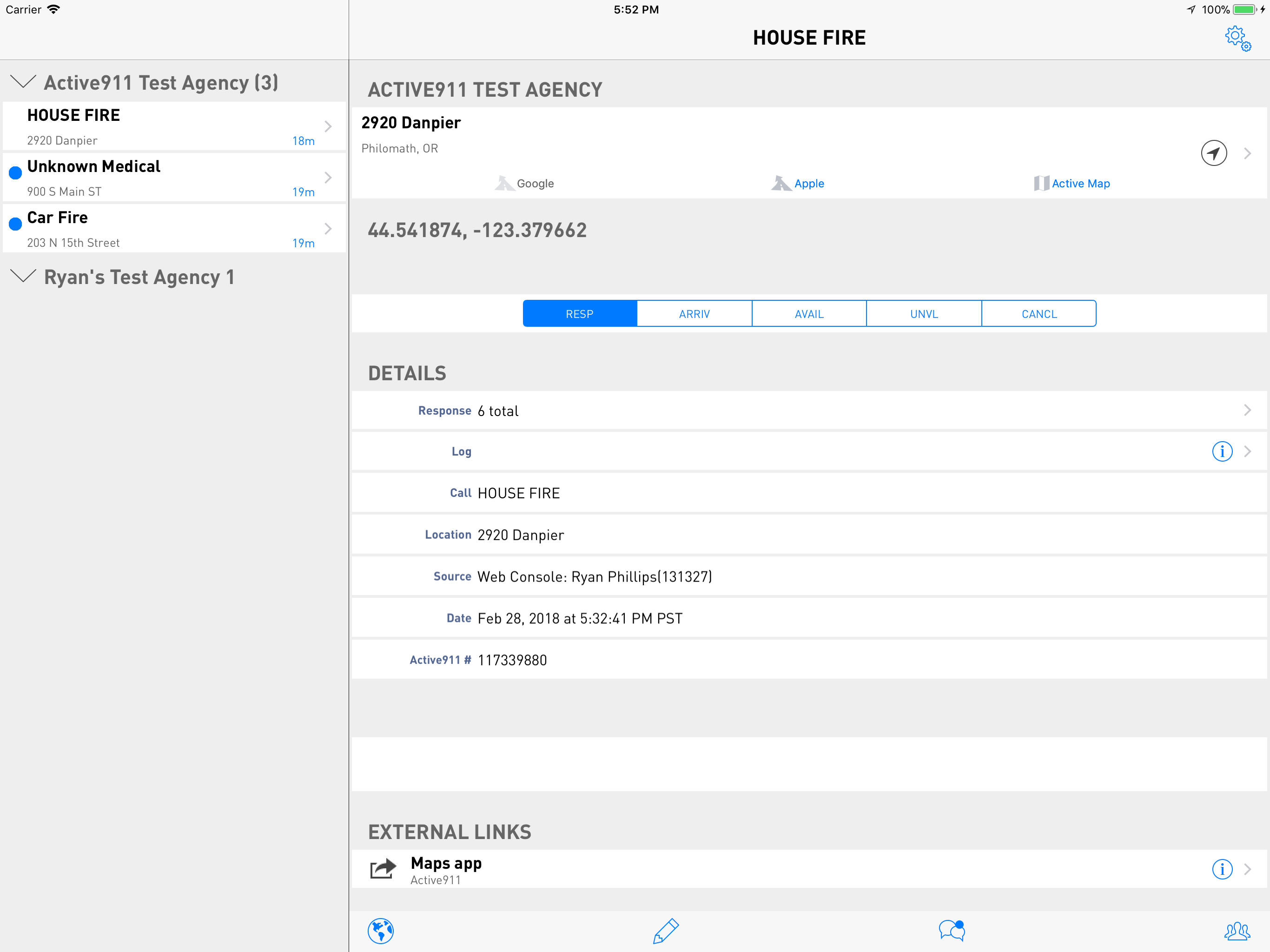Select the CANCL status segment
1270x952 pixels.
point(1039,313)
